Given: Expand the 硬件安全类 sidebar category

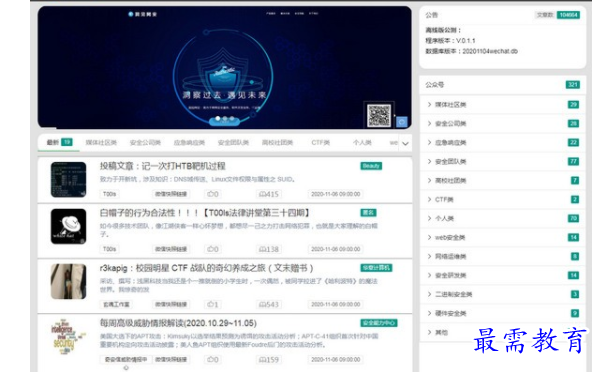Looking at the screenshot, I should click(x=502, y=313).
